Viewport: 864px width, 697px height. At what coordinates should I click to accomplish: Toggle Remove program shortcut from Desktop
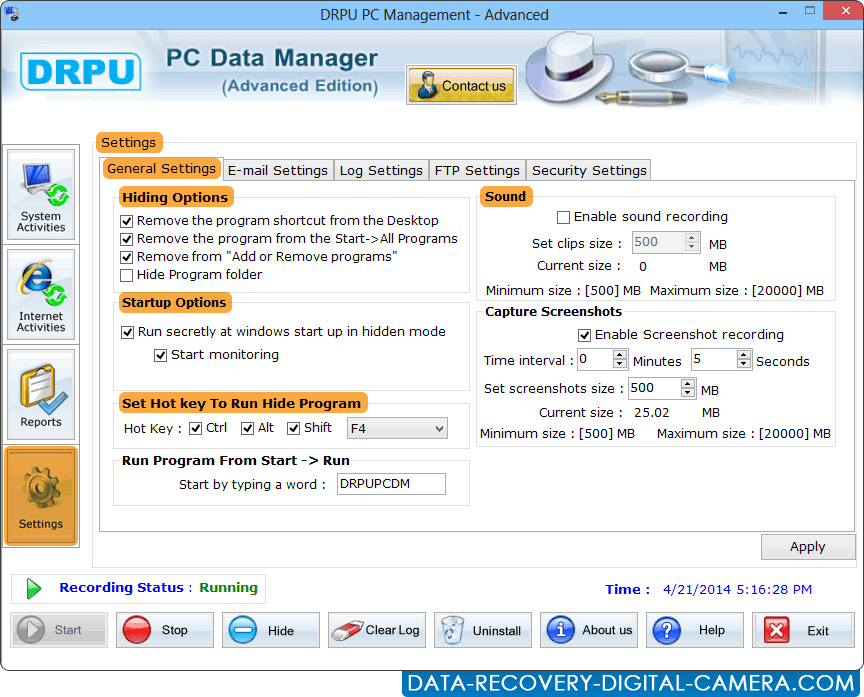click(127, 221)
